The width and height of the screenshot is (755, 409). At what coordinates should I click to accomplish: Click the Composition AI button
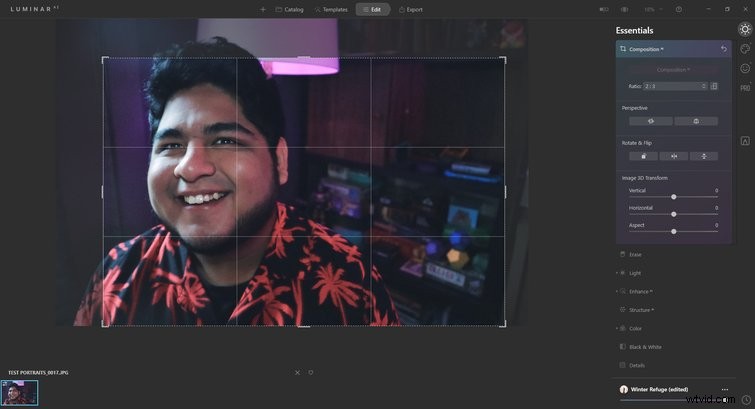click(674, 70)
